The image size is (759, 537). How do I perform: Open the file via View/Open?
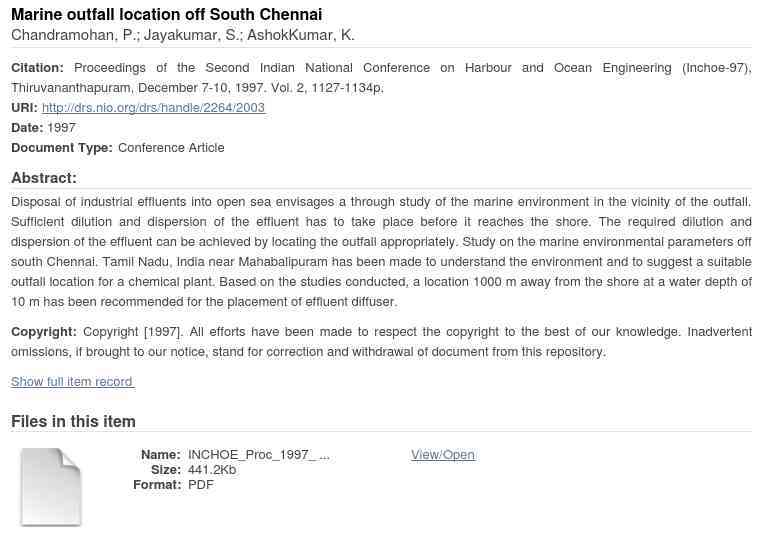click(x=442, y=454)
